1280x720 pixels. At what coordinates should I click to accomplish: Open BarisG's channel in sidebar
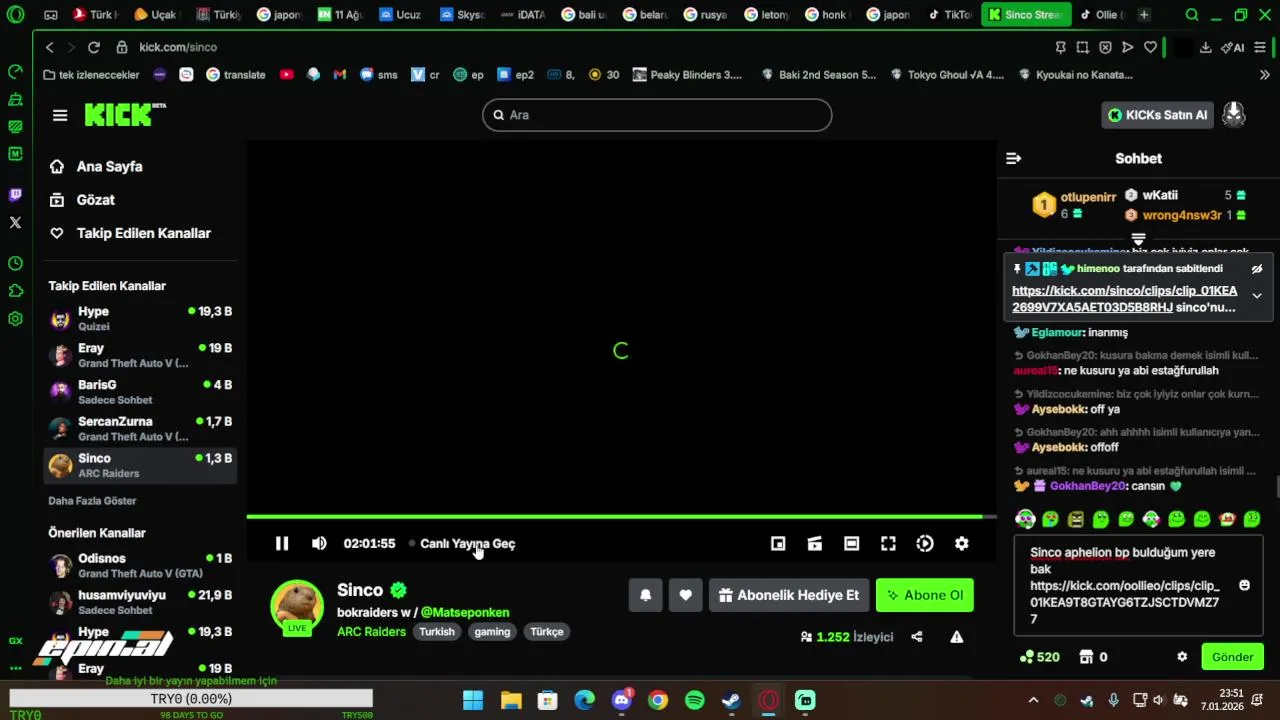(x=141, y=392)
